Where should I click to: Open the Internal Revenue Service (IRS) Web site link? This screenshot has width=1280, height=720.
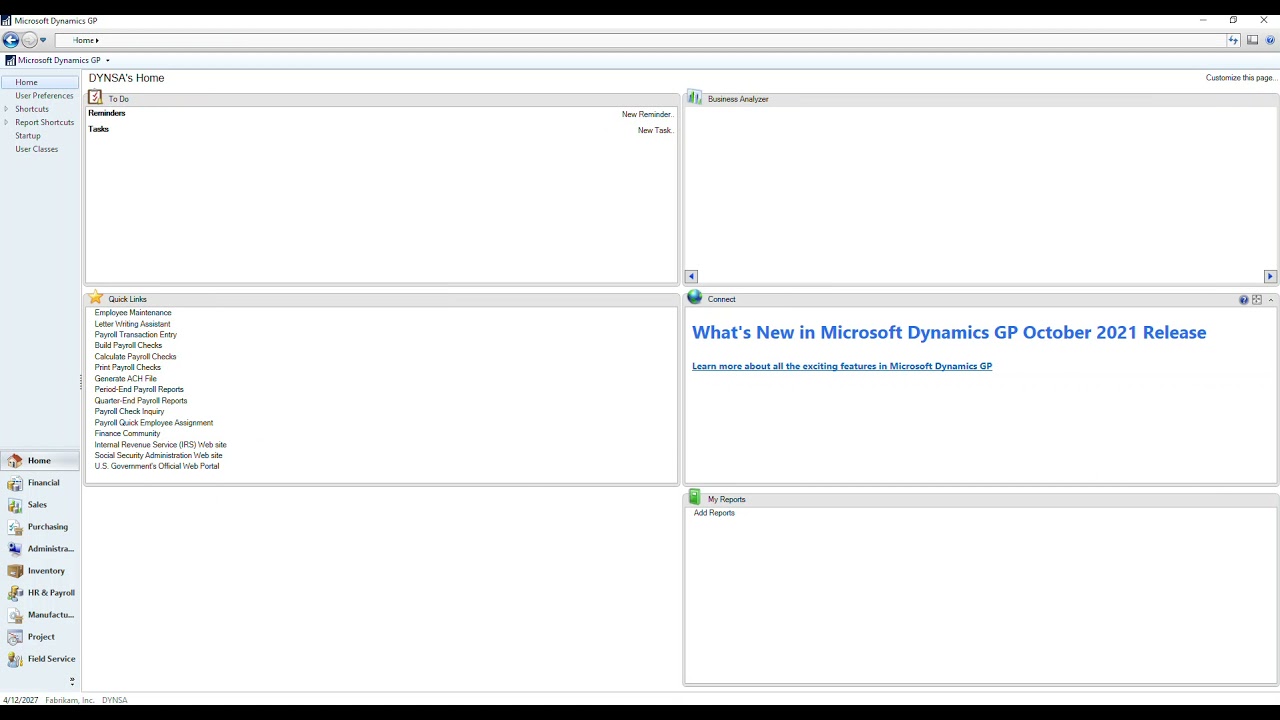(x=160, y=445)
